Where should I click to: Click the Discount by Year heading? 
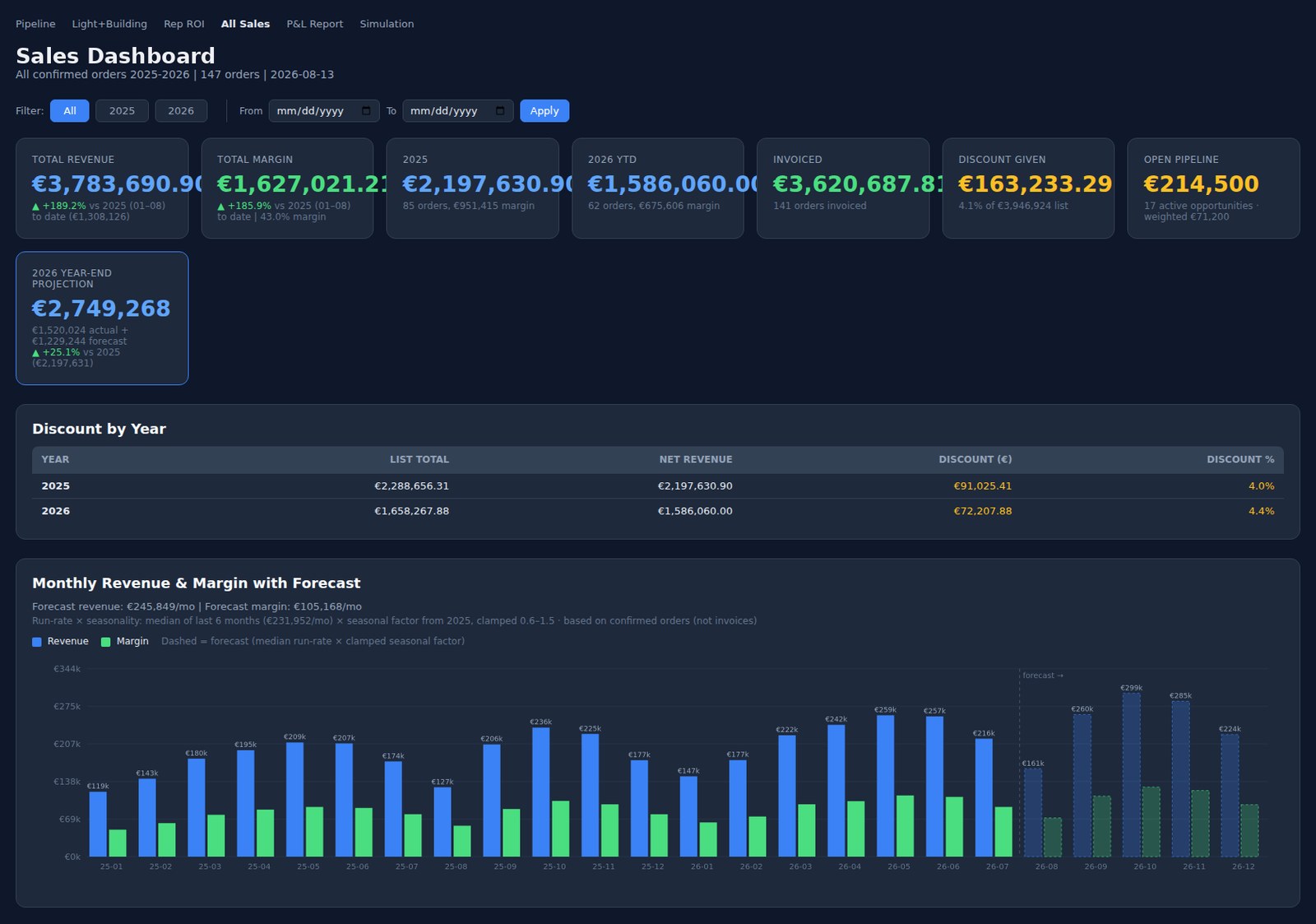(x=99, y=429)
